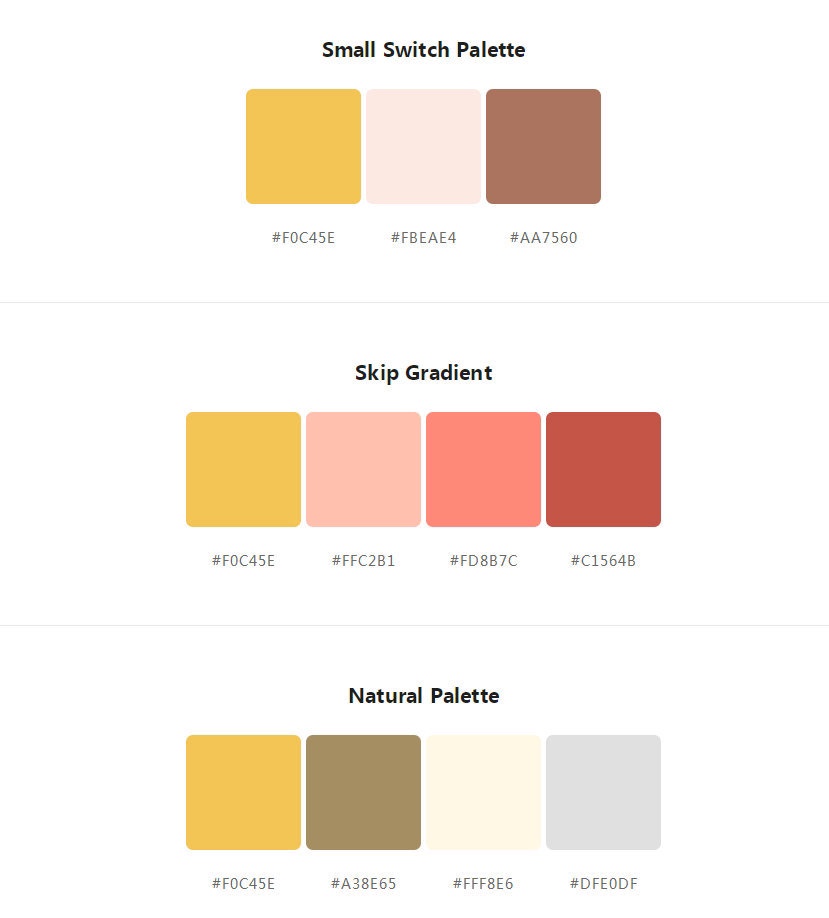Select the yellow swatch in Skip Gradient
Viewport: 829px width, 918px height.
[x=244, y=470]
